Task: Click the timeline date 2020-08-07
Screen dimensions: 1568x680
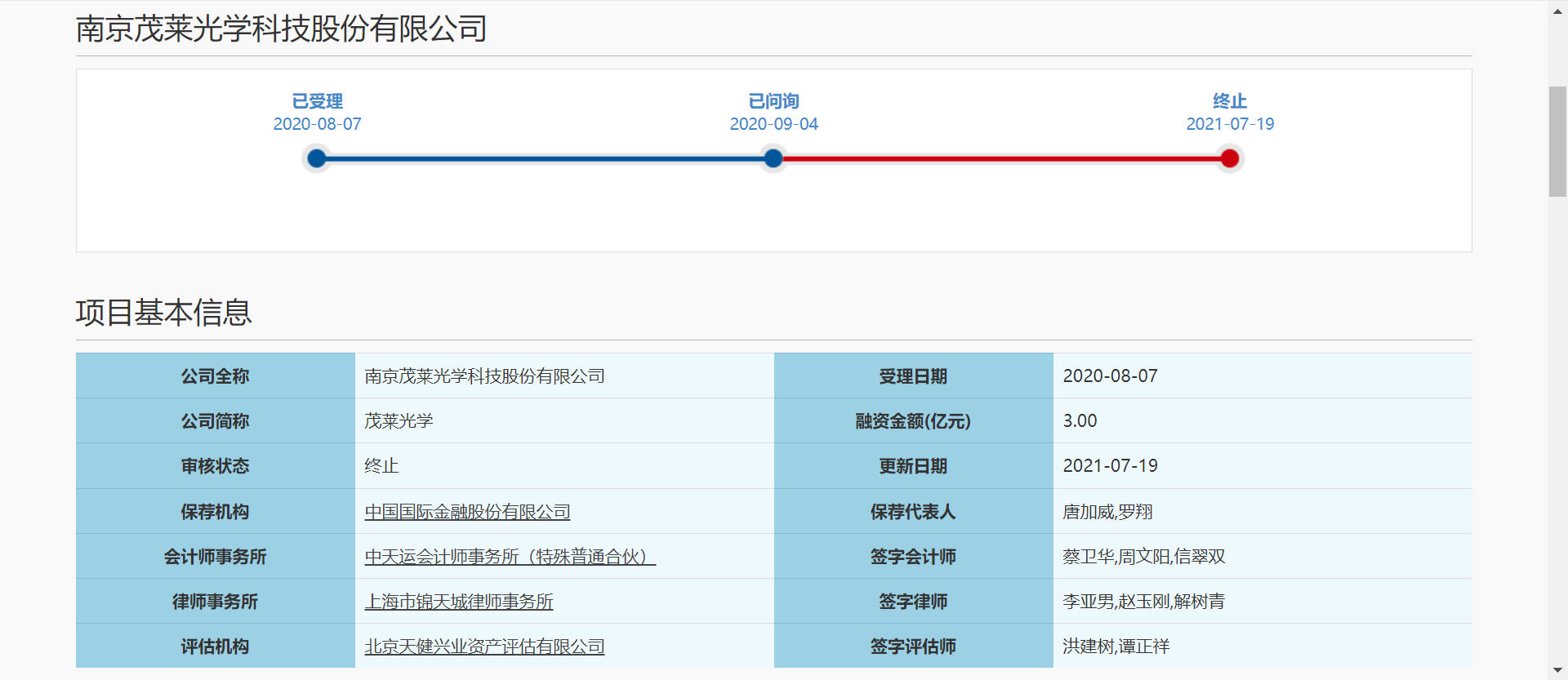Action: coord(317,124)
